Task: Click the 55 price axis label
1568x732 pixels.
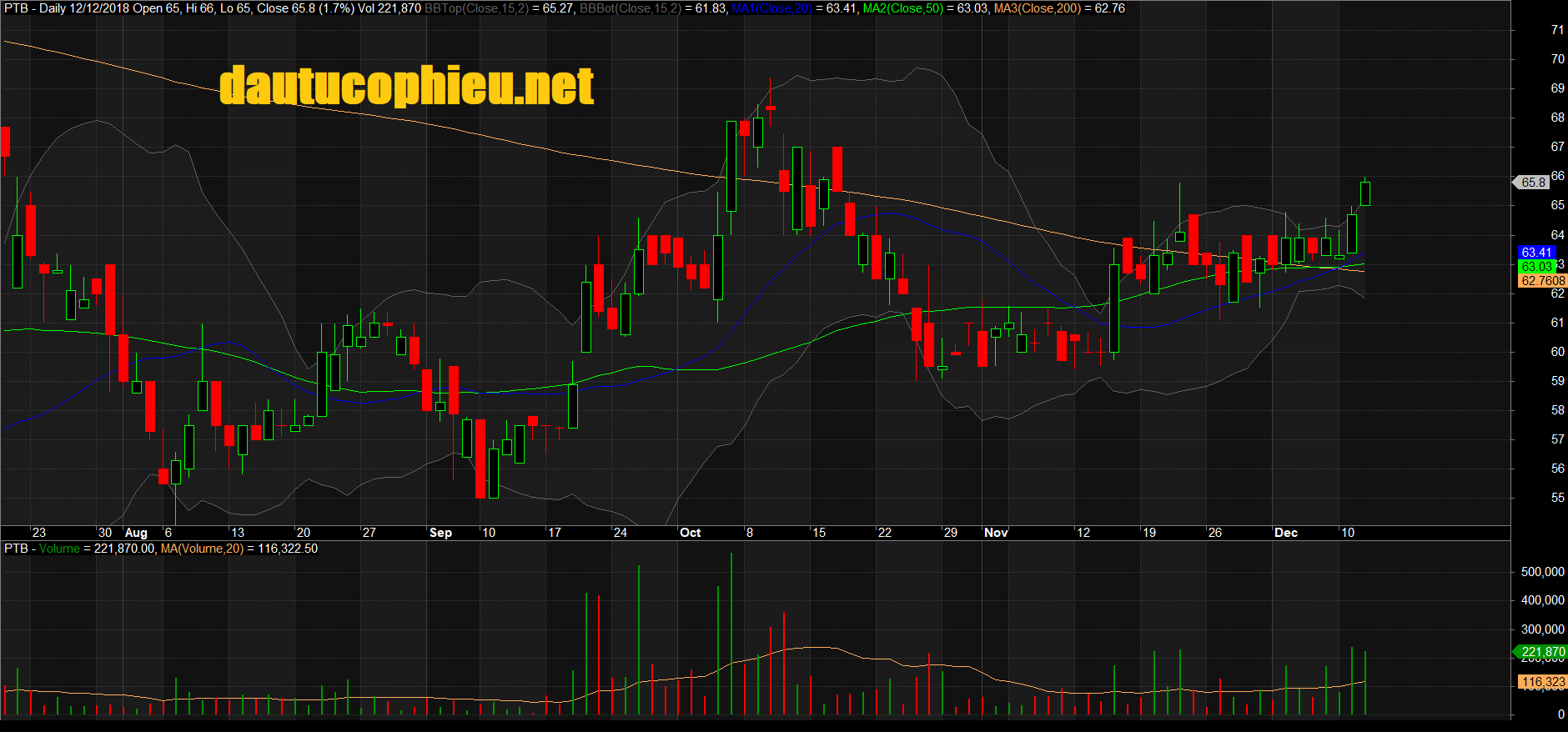Action: click(x=1557, y=497)
